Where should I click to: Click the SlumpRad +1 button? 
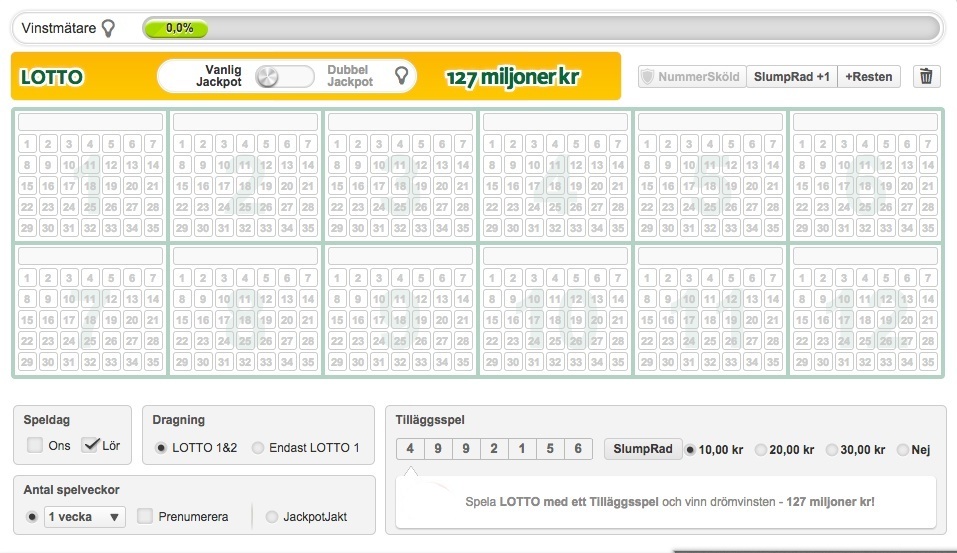tap(792, 77)
